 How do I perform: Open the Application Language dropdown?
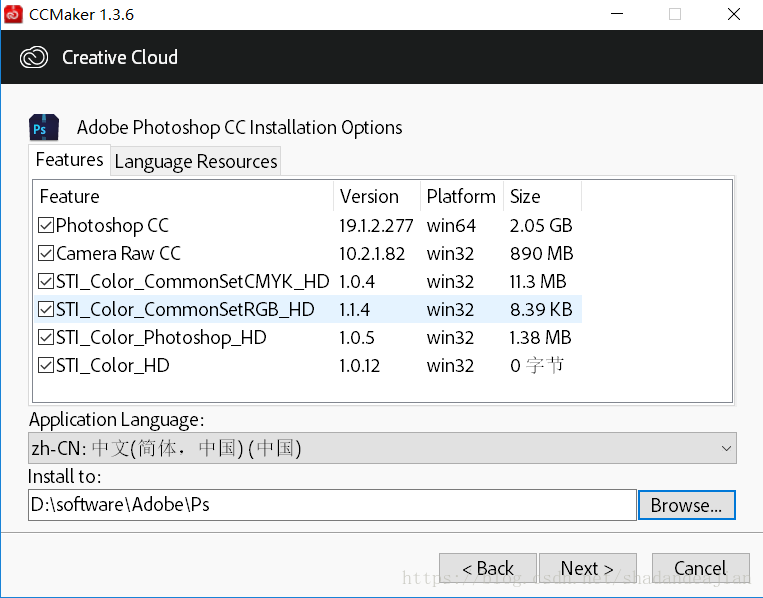[382, 448]
